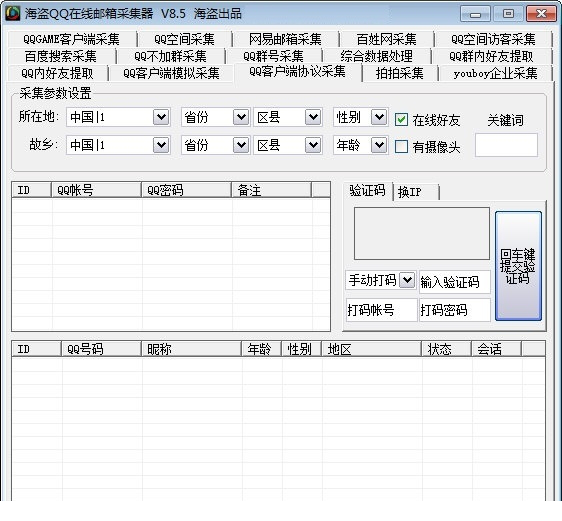Click the 关键词 input field

[x=506, y=145]
